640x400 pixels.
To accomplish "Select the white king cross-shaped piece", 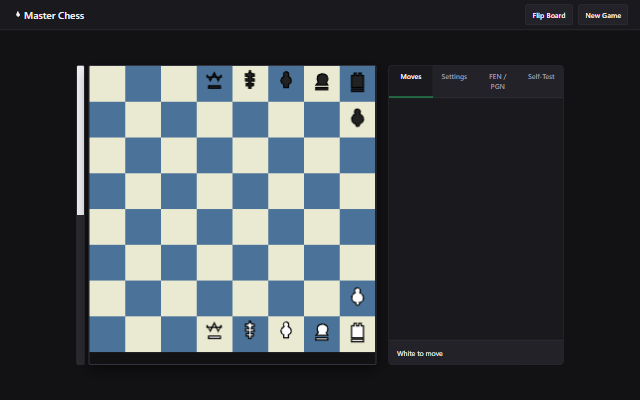I will tap(250, 330).
